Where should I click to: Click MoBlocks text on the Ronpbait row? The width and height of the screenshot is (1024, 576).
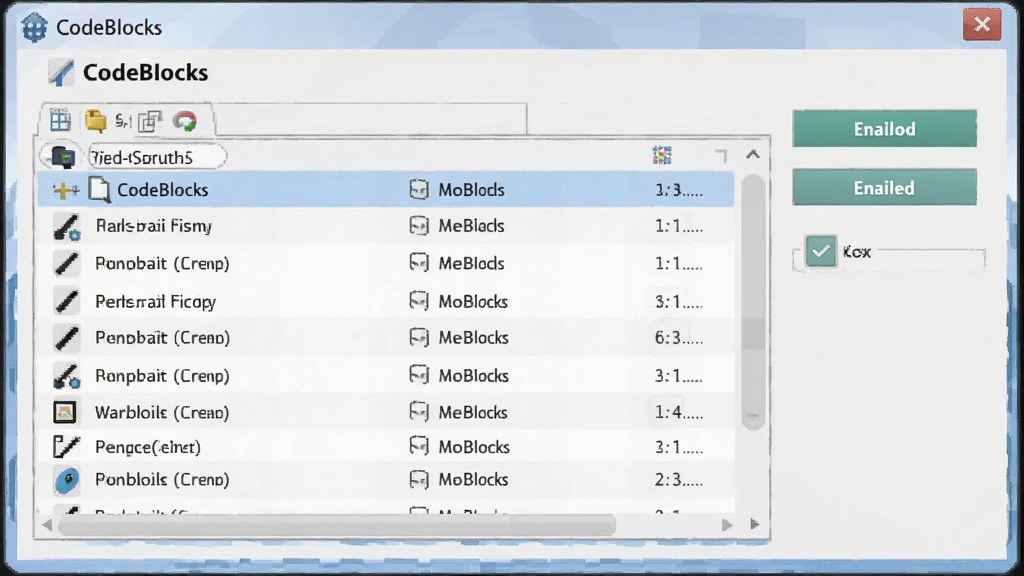pos(473,376)
